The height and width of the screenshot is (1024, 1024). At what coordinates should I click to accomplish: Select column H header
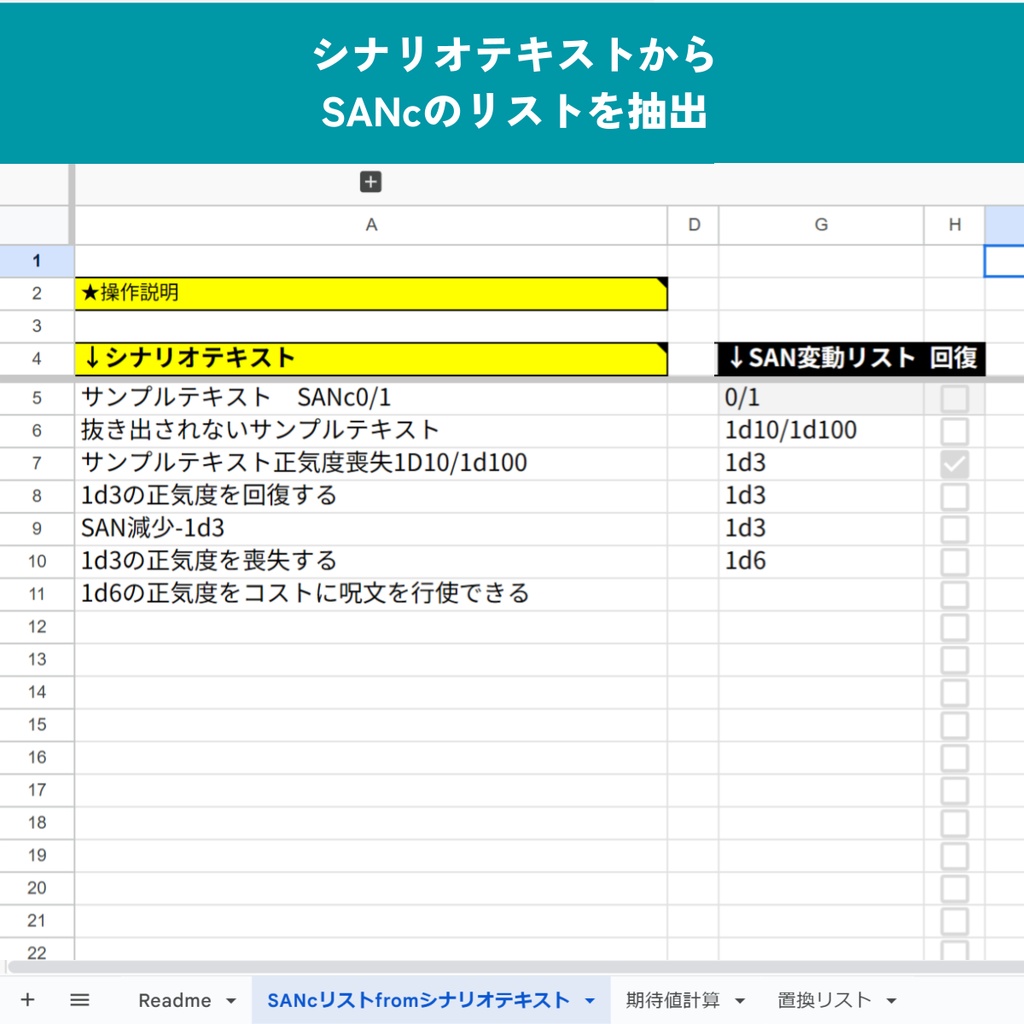(953, 224)
